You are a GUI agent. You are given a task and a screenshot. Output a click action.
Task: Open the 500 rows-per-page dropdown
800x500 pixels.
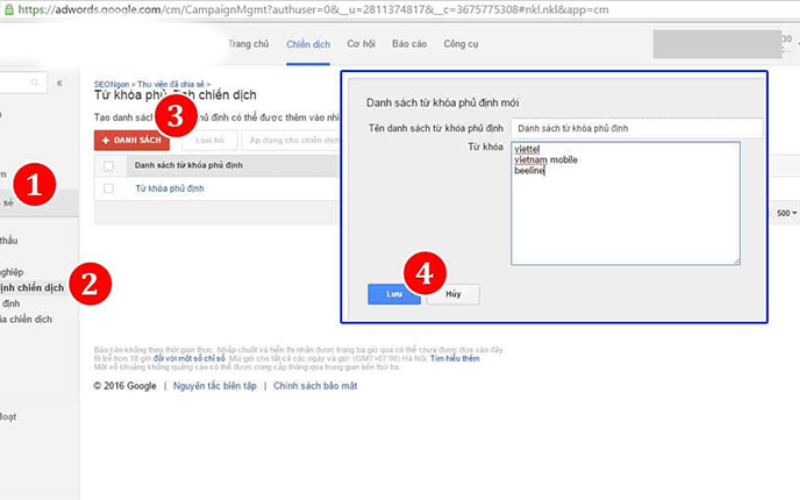pos(786,213)
